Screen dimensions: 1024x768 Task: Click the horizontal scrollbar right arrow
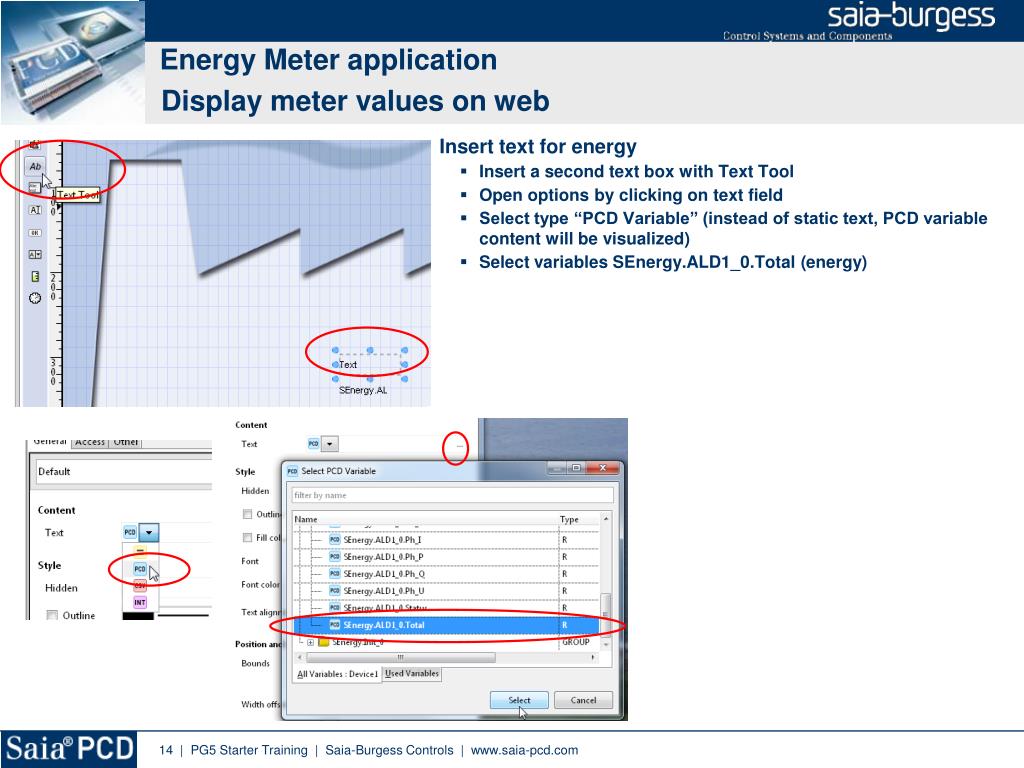click(x=593, y=657)
